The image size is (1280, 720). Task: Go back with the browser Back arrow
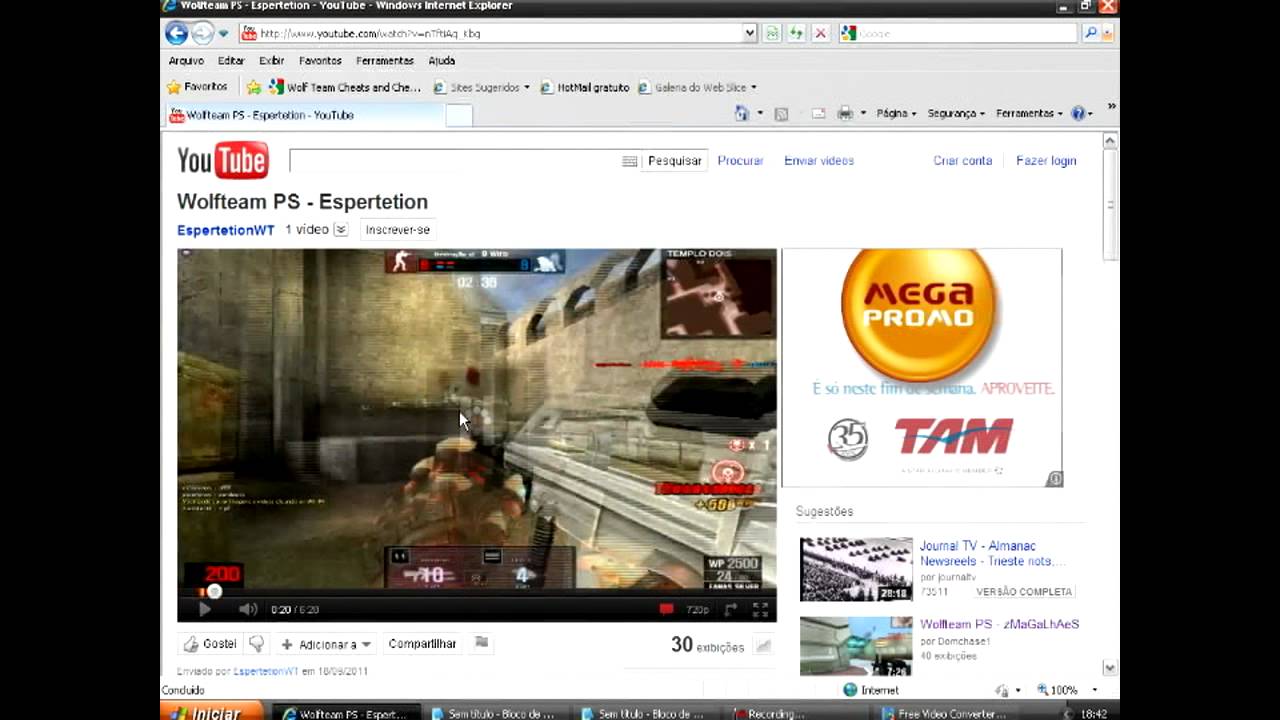coord(176,33)
